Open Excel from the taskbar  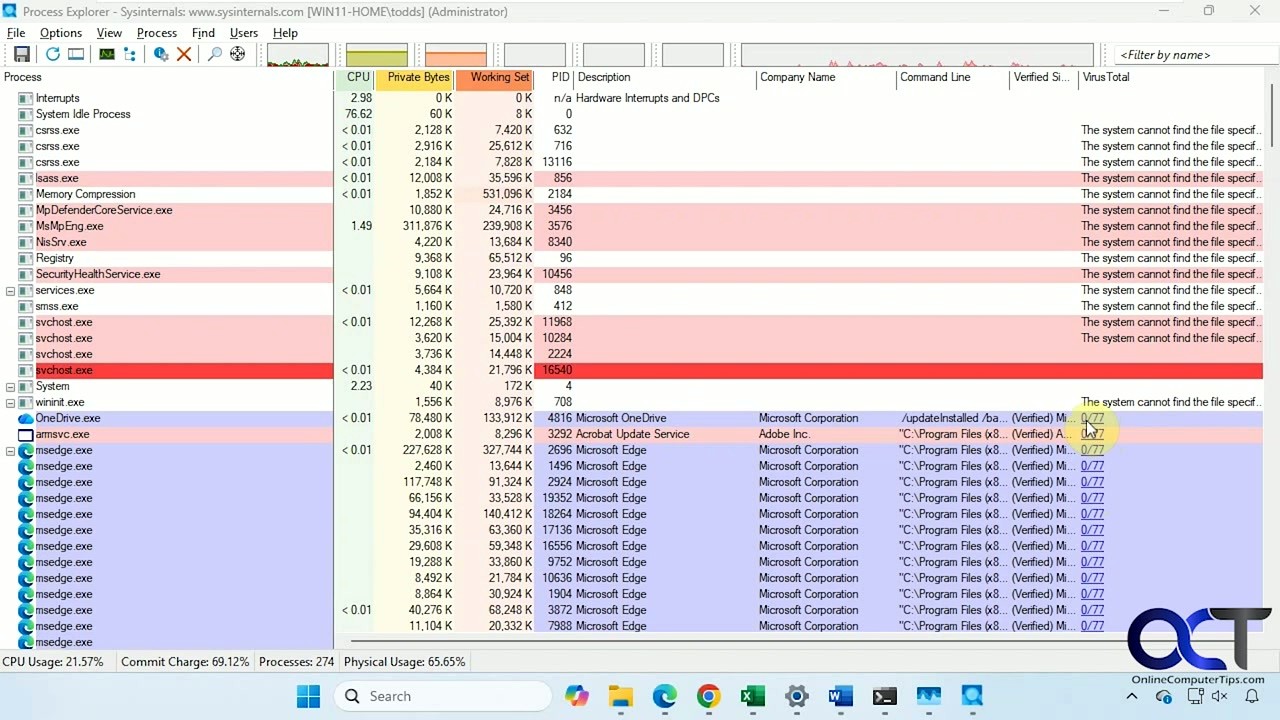pos(752,695)
